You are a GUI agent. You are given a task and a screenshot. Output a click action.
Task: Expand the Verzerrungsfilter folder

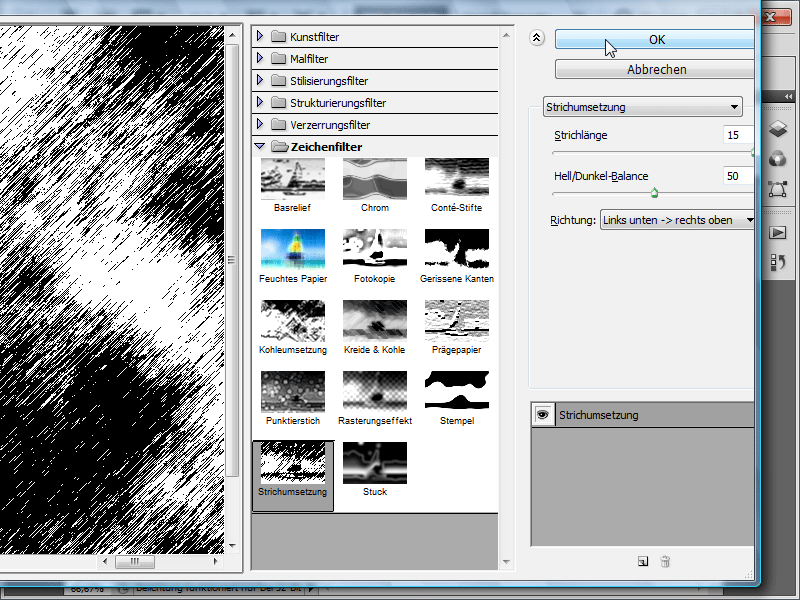coord(260,124)
